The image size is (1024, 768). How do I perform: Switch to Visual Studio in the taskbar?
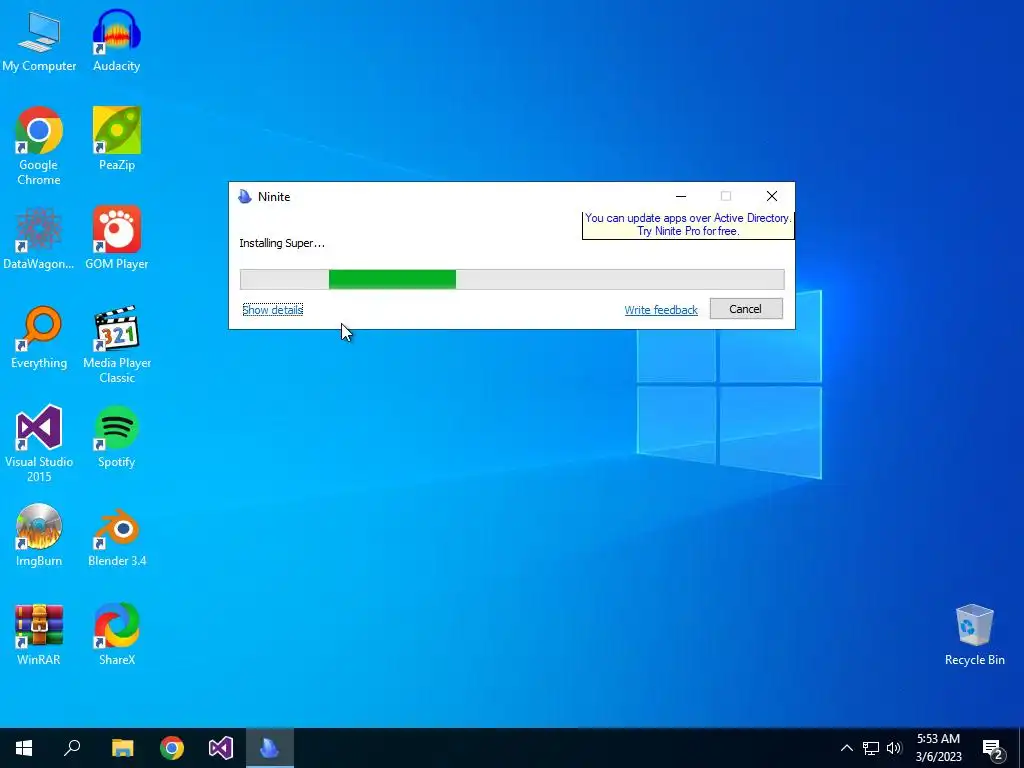click(221, 748)
